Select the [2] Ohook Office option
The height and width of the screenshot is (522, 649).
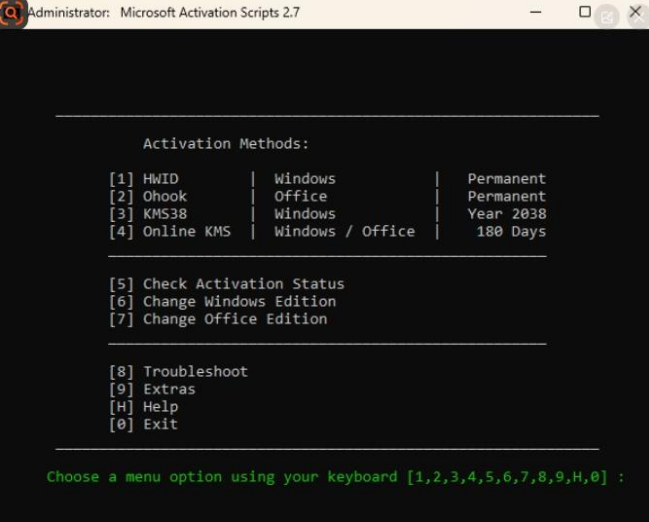148,196
